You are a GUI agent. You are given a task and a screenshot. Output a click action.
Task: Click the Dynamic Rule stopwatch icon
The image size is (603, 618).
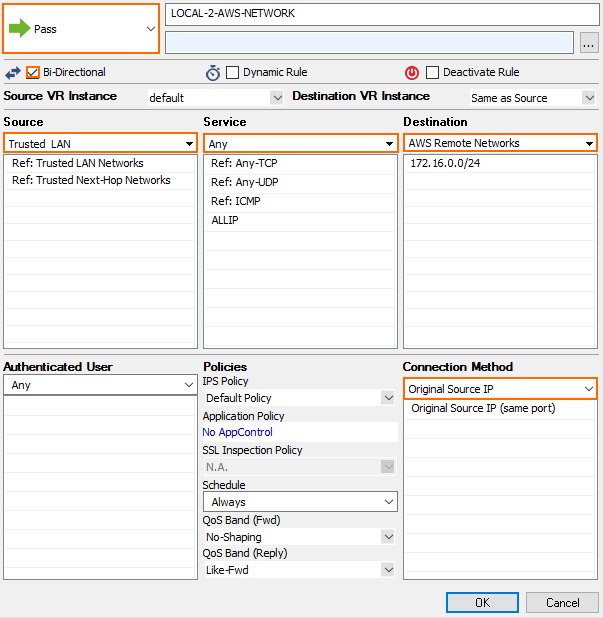tap(213, 73)
